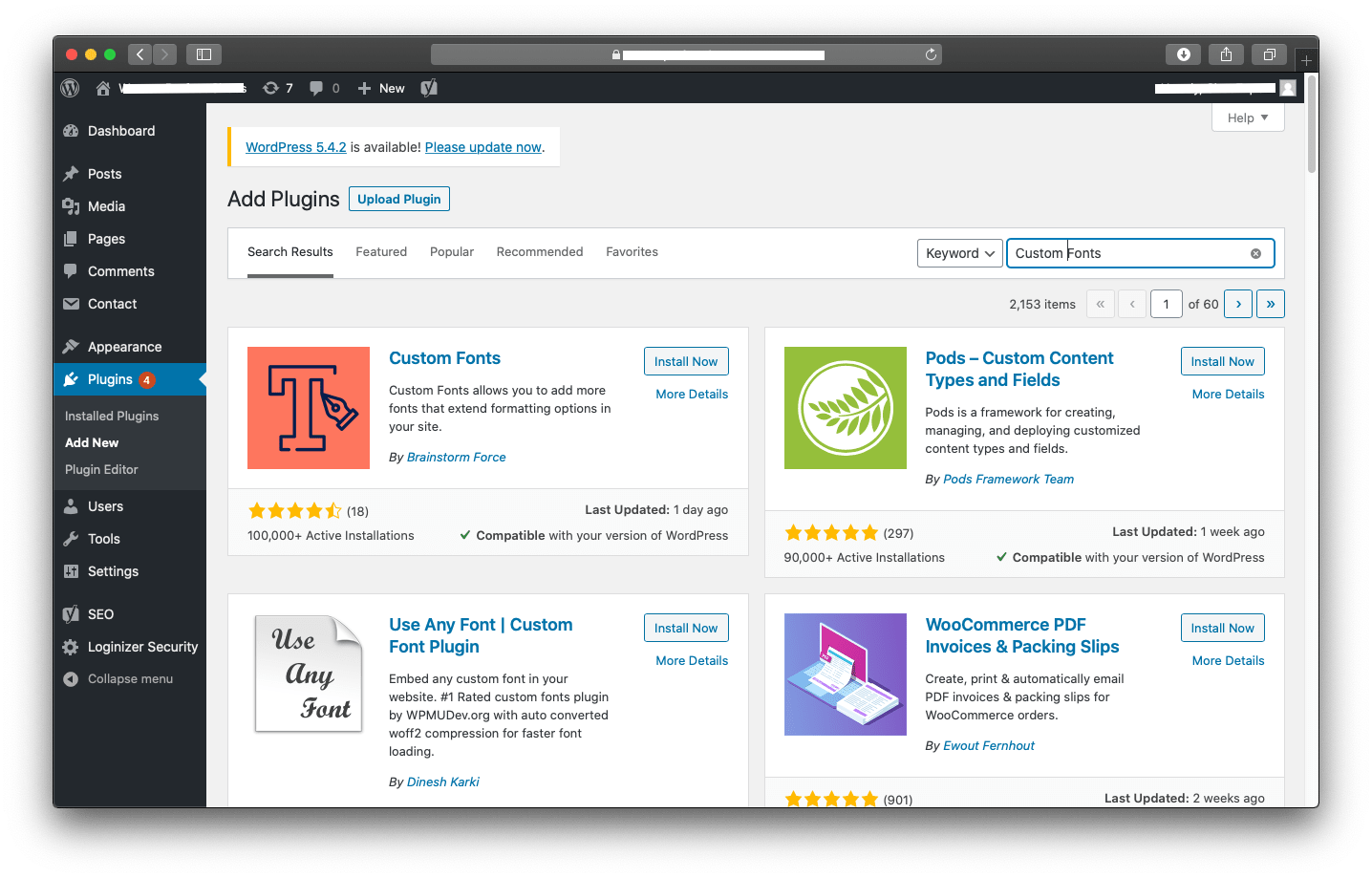Click the Yoast SEO icon in admin bar
The width and height of the screenshot is (1372, 878).
tap(429, 88)
